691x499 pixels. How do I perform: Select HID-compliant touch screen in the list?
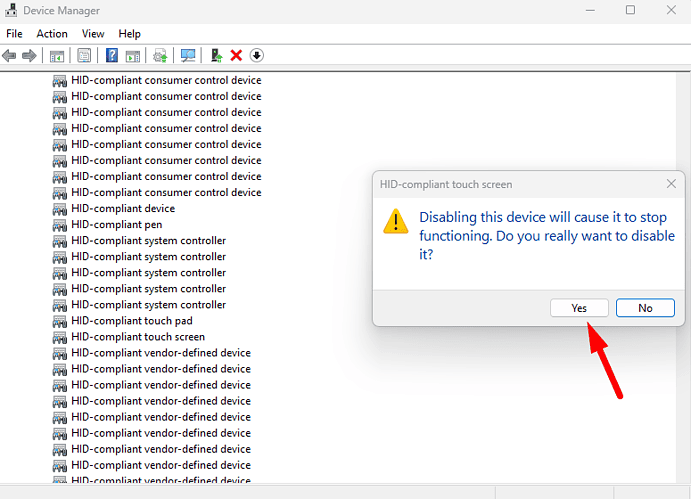coord(138,337)
